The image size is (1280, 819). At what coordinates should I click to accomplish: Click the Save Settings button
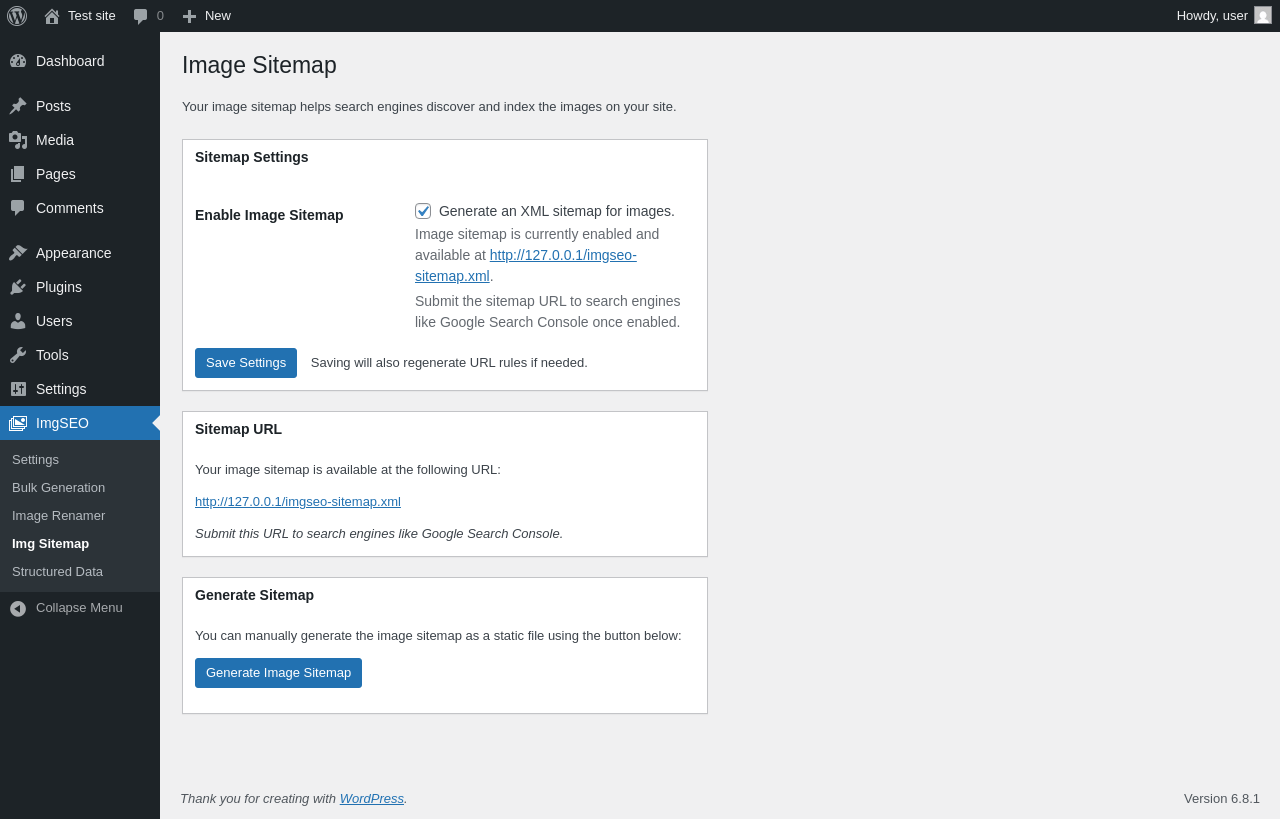coord(246,363)
